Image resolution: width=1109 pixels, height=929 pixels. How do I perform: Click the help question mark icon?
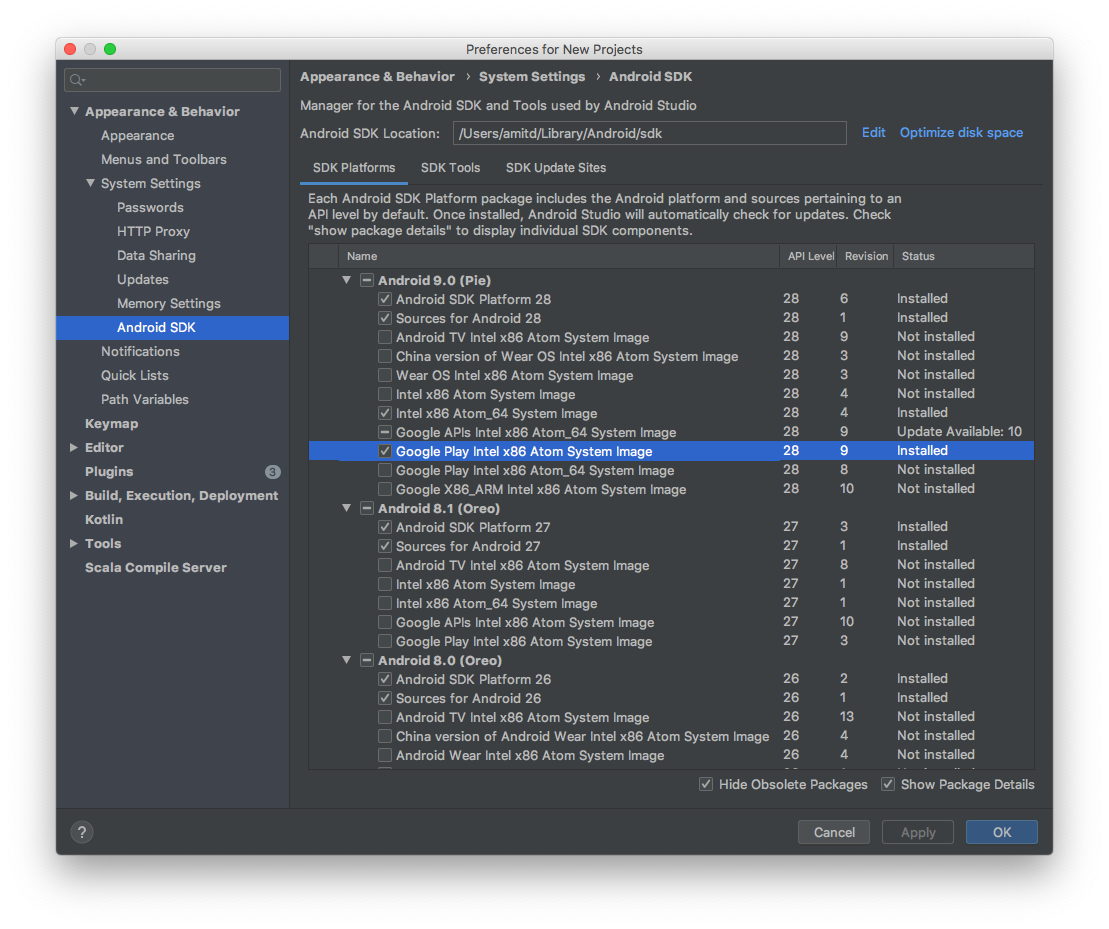pos(82,832)
